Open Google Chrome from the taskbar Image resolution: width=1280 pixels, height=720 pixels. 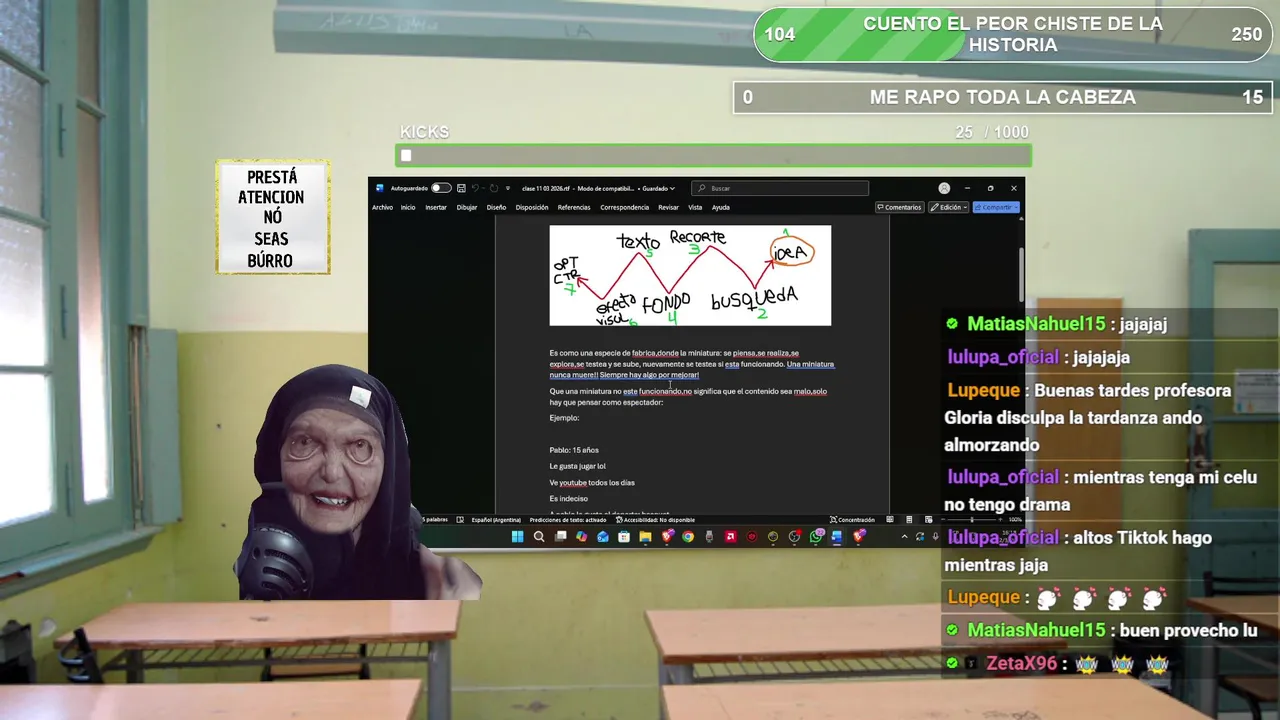688,537
